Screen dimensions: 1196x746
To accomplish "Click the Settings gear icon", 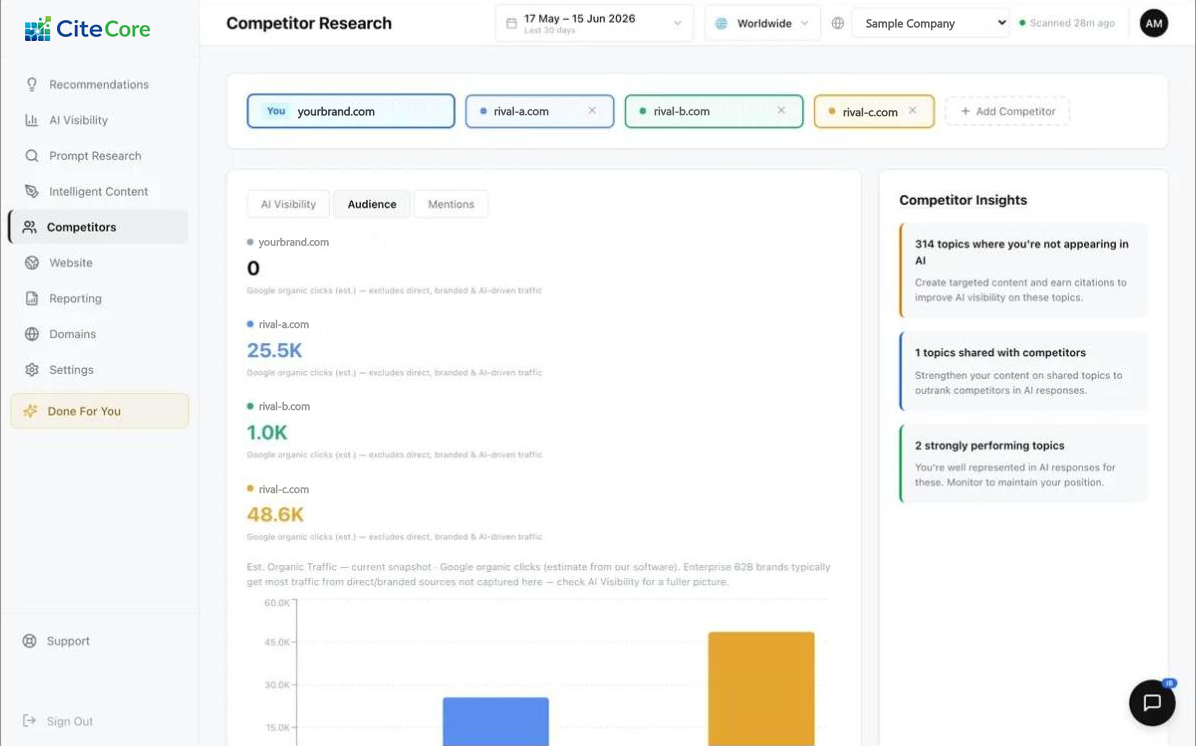I will (x=31, y=369).
